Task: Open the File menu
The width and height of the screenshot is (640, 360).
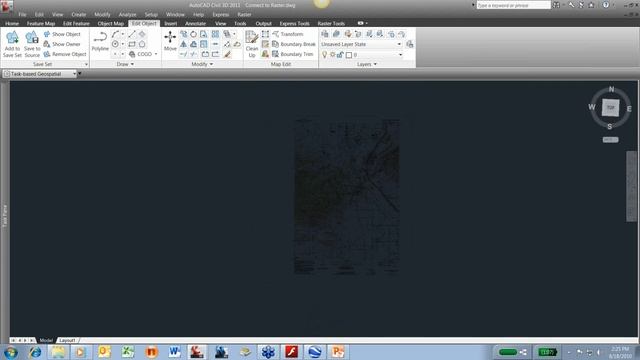Action: pos(22,14)
